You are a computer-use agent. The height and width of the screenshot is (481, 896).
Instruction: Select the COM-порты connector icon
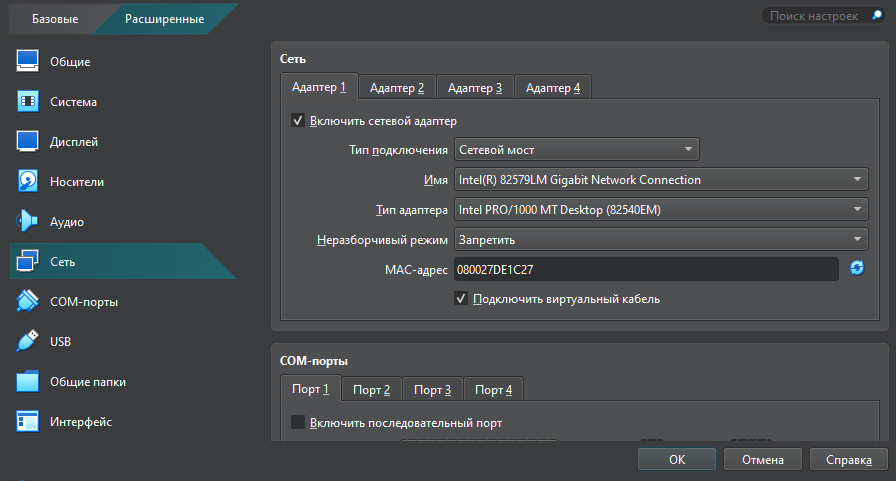tap(28, 302)
